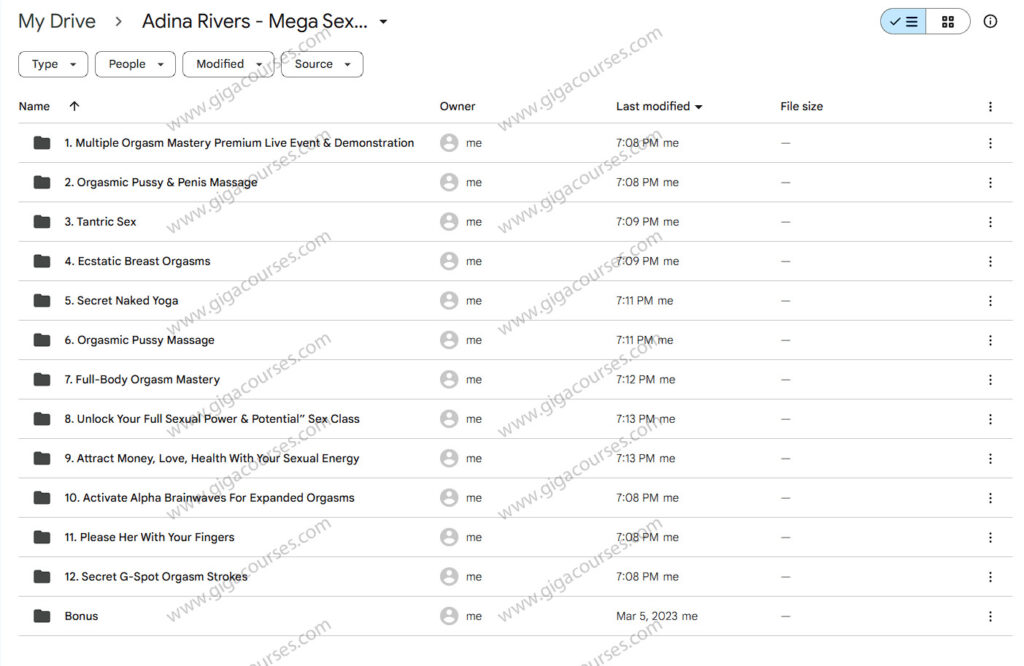This screenshot has height=666, width=1024.
Task: Go back to My Drive breadcrumb
Action: tap(57, 21)
